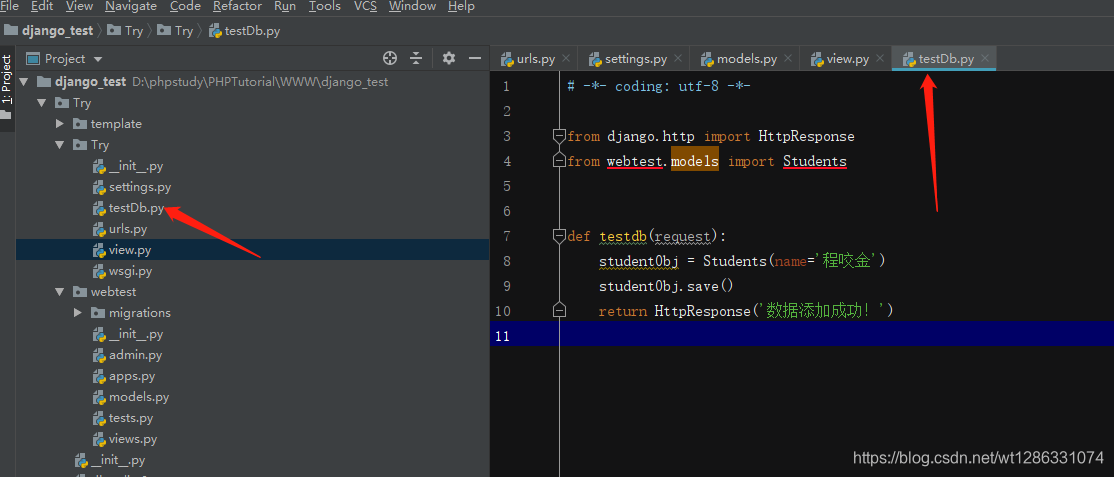
Task: Click the fold end marker at line 10
Action: pyautogui.click(x=559, y=311)
